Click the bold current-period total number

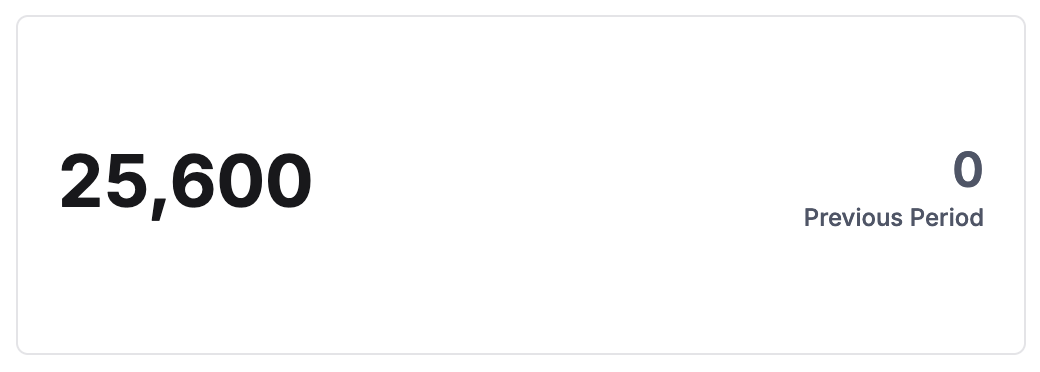(186, 182)
